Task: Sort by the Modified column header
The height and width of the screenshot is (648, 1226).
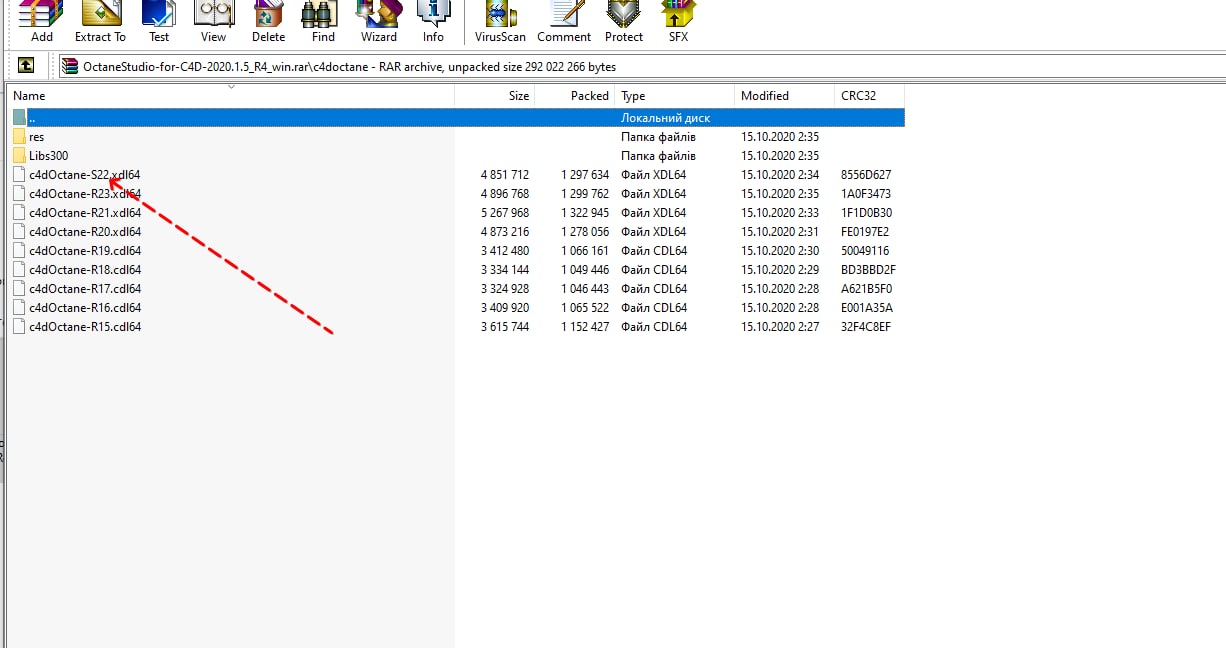Action: click(785, 96)
